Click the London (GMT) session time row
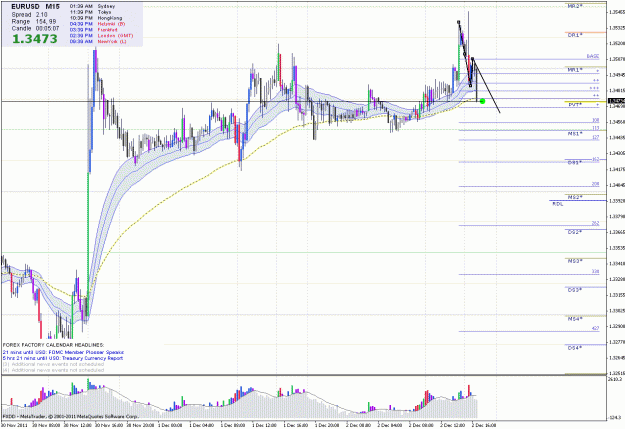The width and height of the screenshot is (625, 429). (101, 35)
